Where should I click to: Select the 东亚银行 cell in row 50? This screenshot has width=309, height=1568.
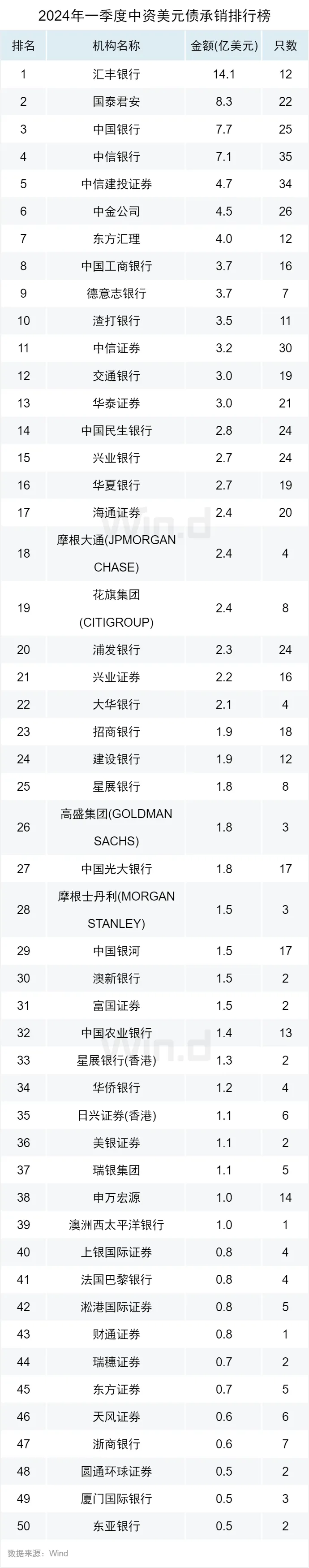116,1526
